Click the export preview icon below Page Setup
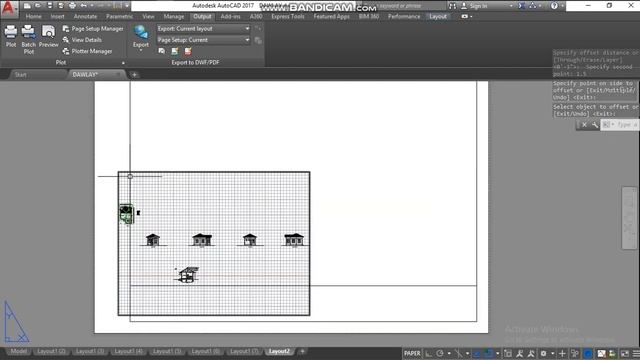This screenshot has width=640, height=360. click(162, 51)
